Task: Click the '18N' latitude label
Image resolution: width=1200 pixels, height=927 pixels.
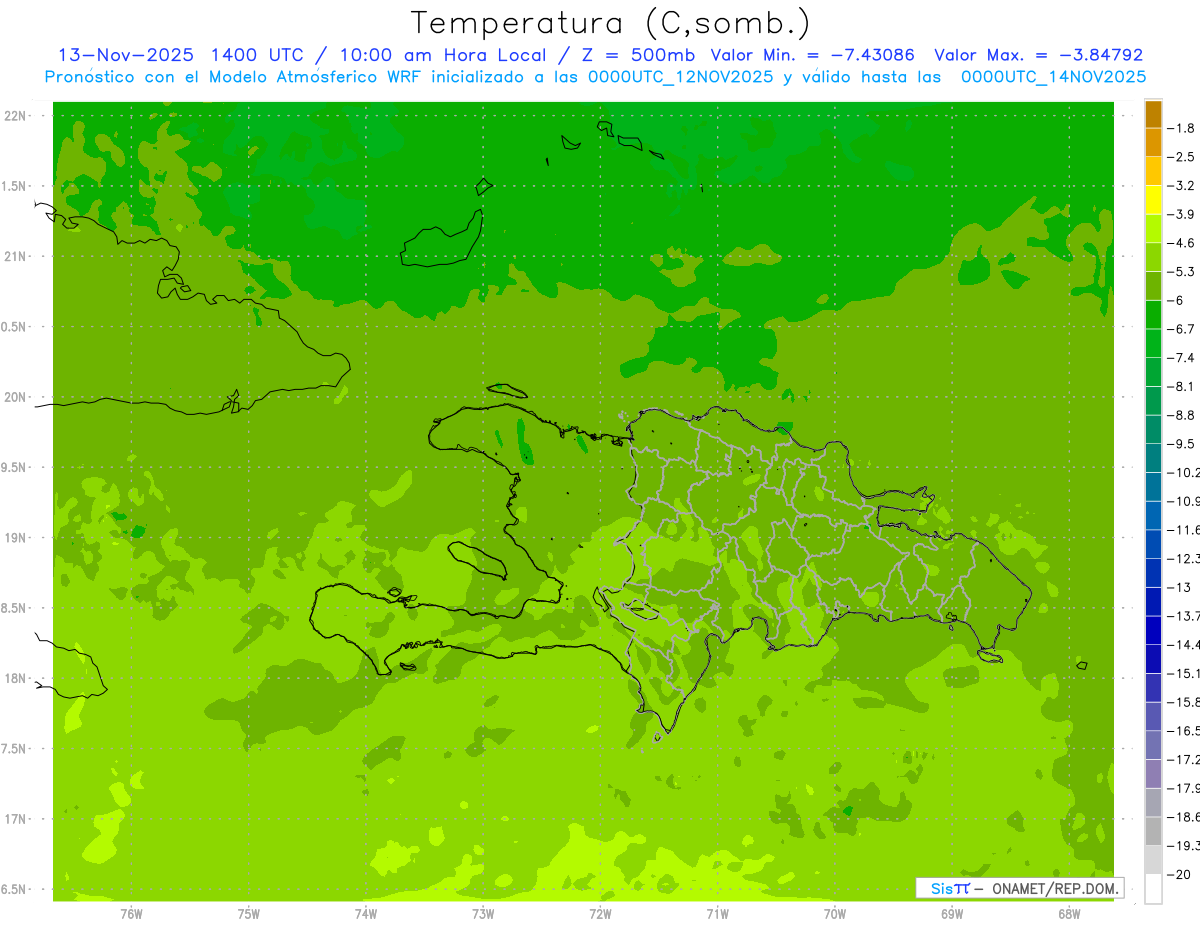Action: [x=15, y=679]
